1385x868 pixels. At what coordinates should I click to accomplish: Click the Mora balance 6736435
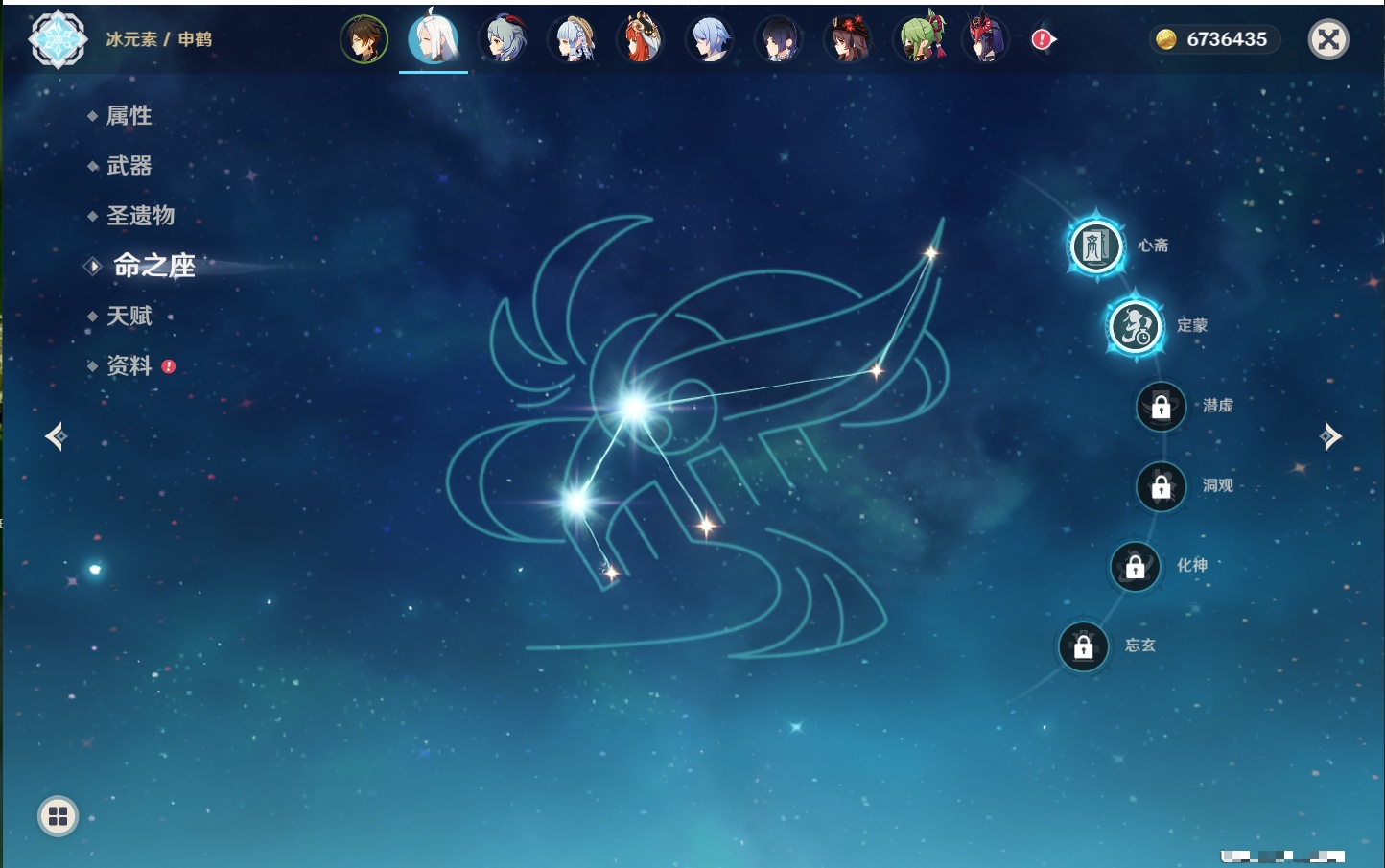[1227, 39]
